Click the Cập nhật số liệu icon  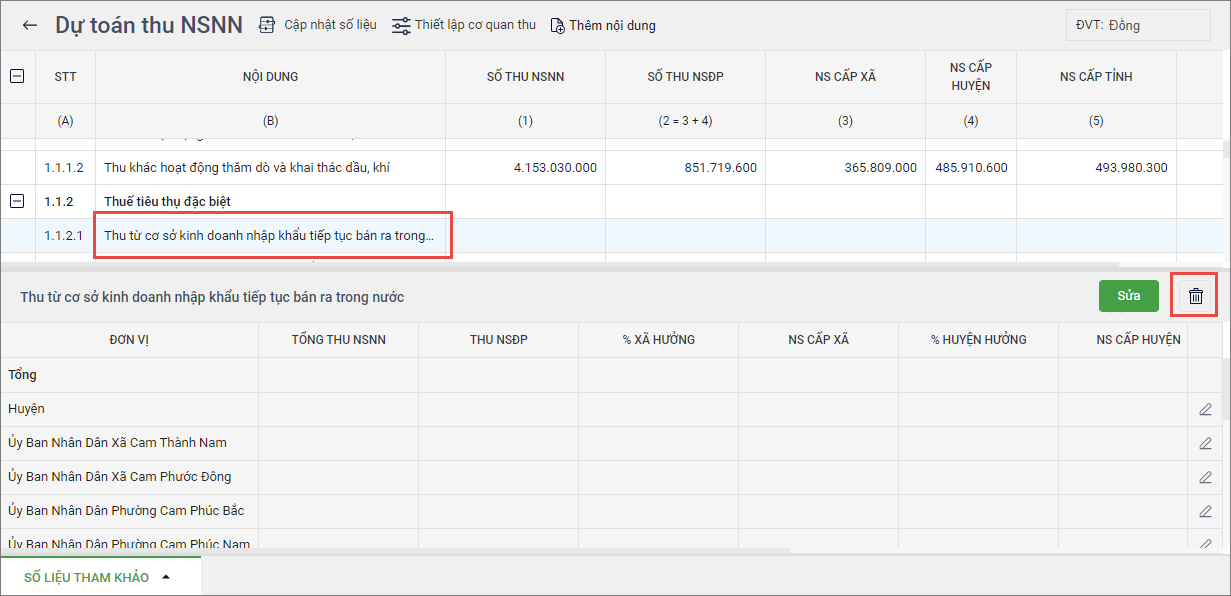[x=267, y=25]
